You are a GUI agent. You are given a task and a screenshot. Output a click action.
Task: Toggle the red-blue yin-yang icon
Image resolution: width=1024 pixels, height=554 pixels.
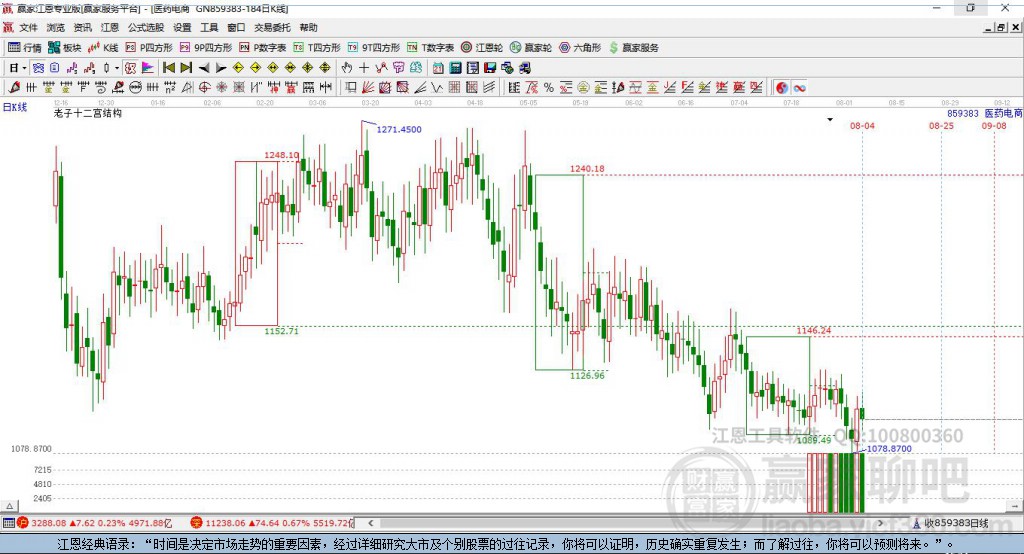coord(782,88)
